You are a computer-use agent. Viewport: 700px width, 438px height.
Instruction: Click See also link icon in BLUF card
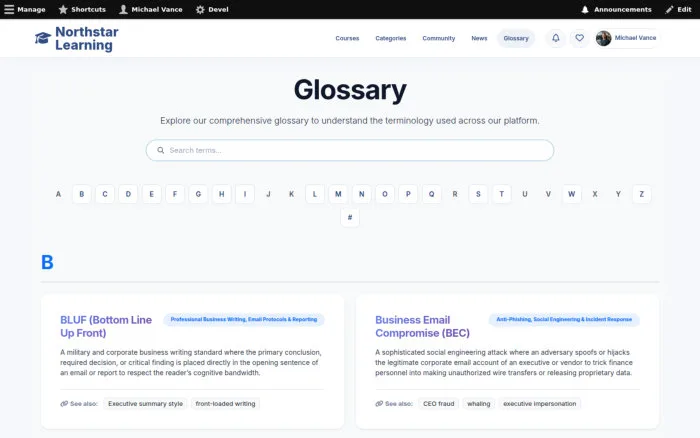pyautogui.click(x=64, y=404)
